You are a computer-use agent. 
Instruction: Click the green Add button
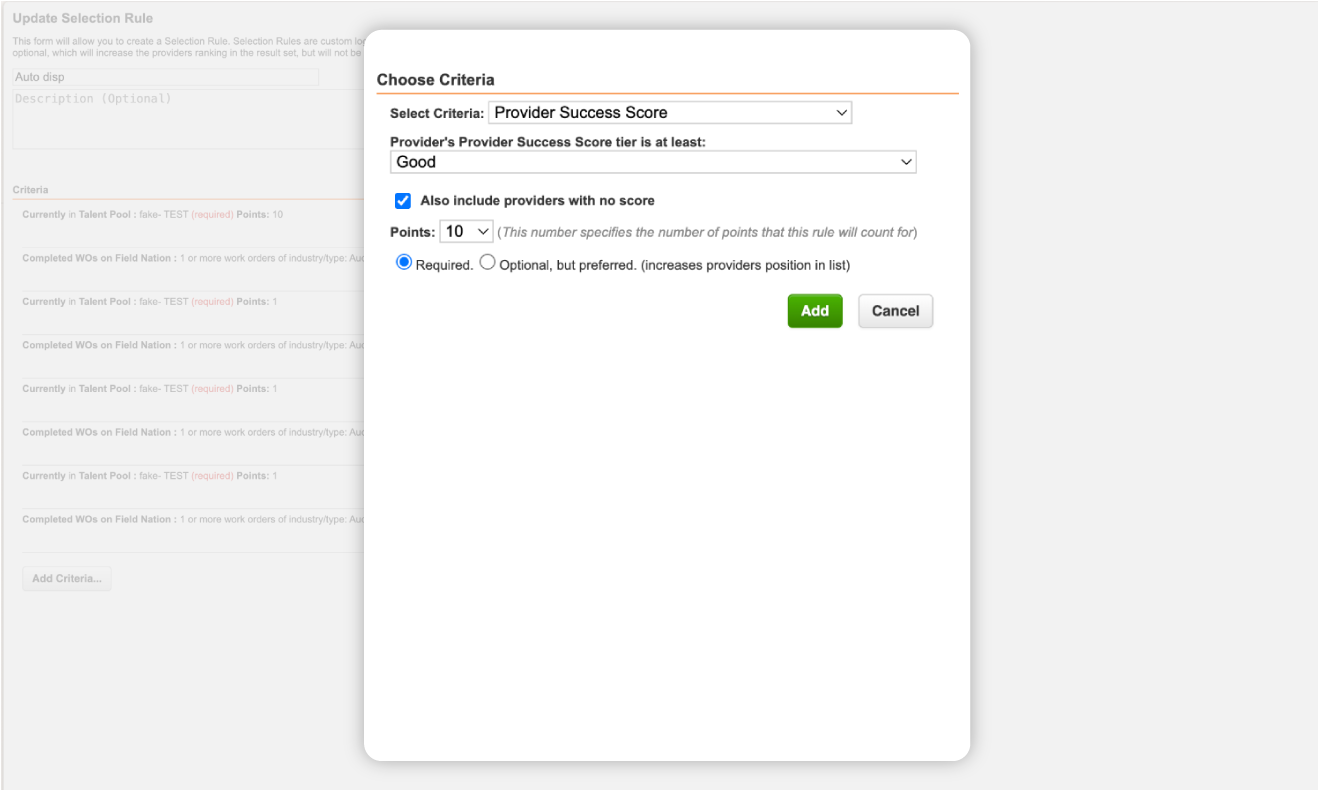click(x=814, y=311)
